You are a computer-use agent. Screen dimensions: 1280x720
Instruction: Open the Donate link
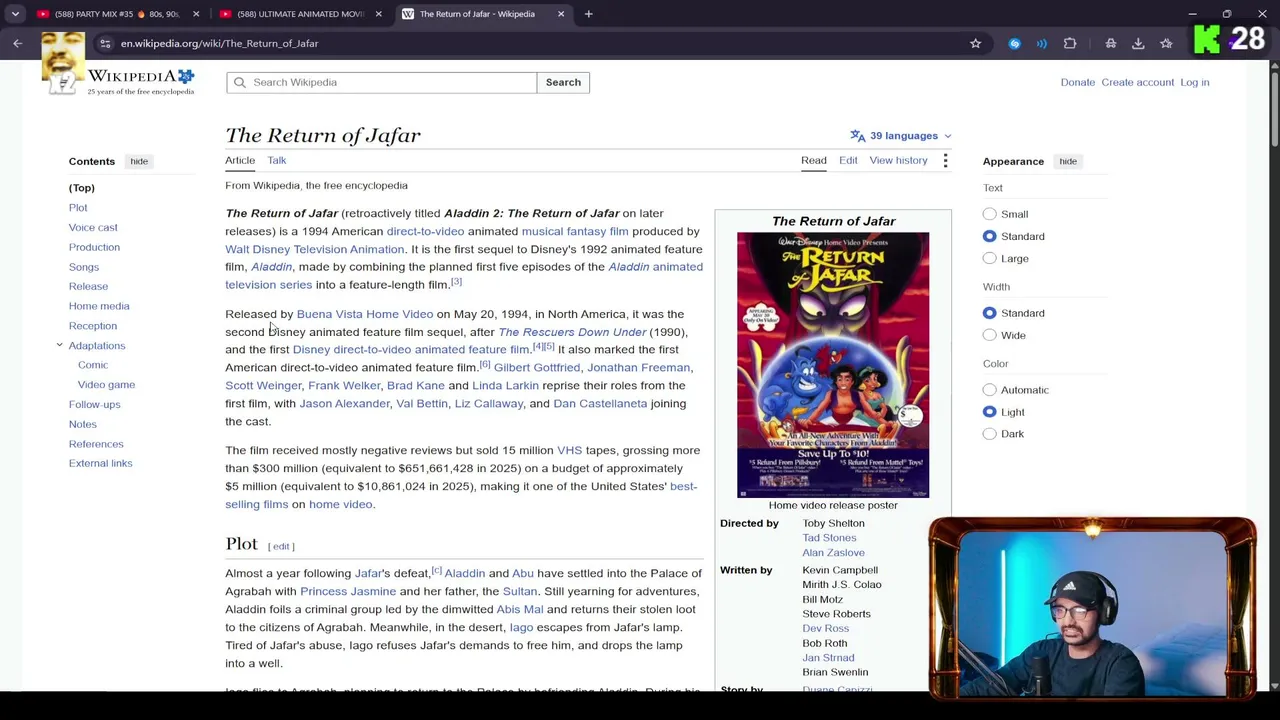pos(1077,82)
